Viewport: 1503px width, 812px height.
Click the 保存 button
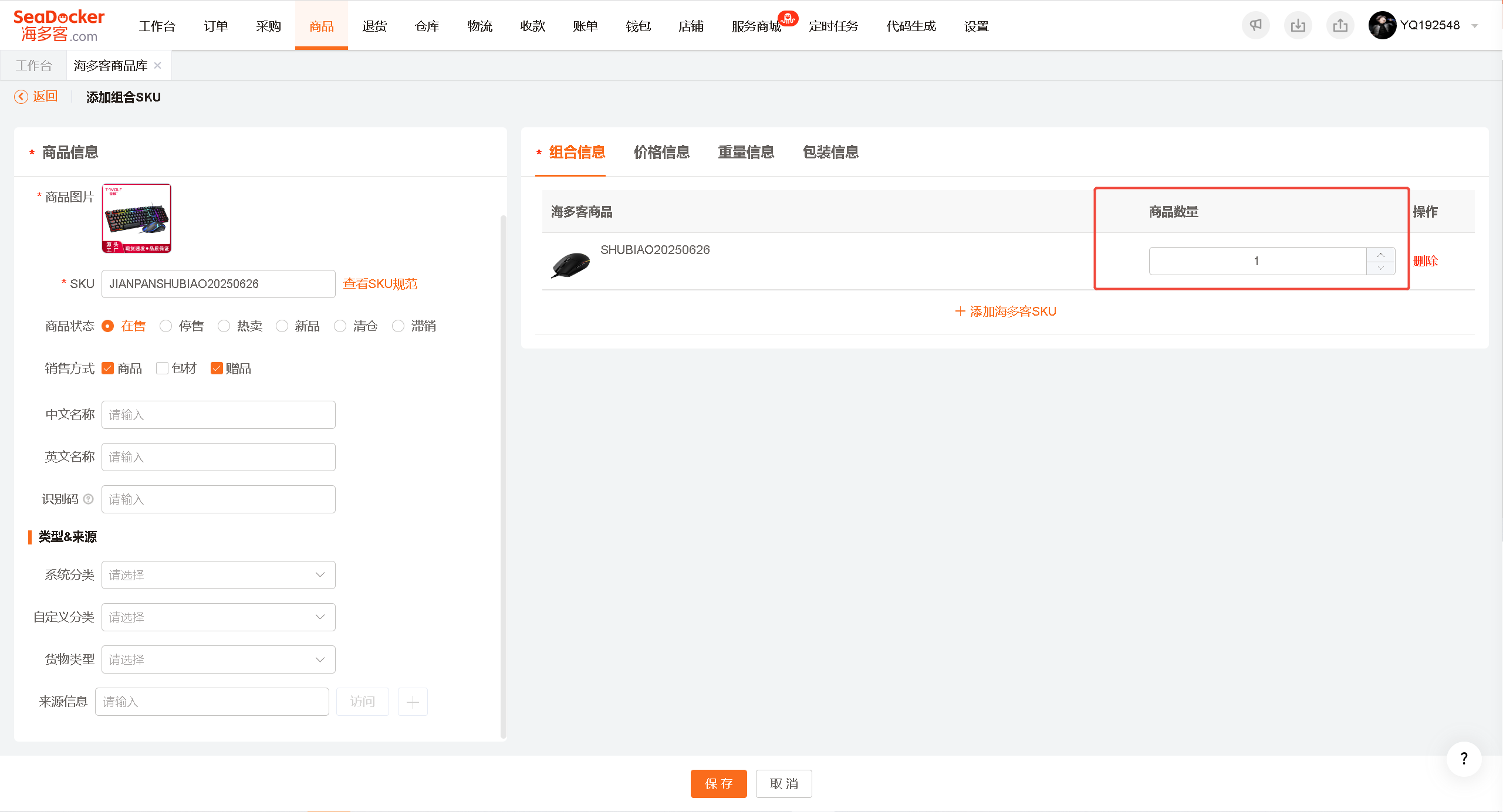point(718,784)
